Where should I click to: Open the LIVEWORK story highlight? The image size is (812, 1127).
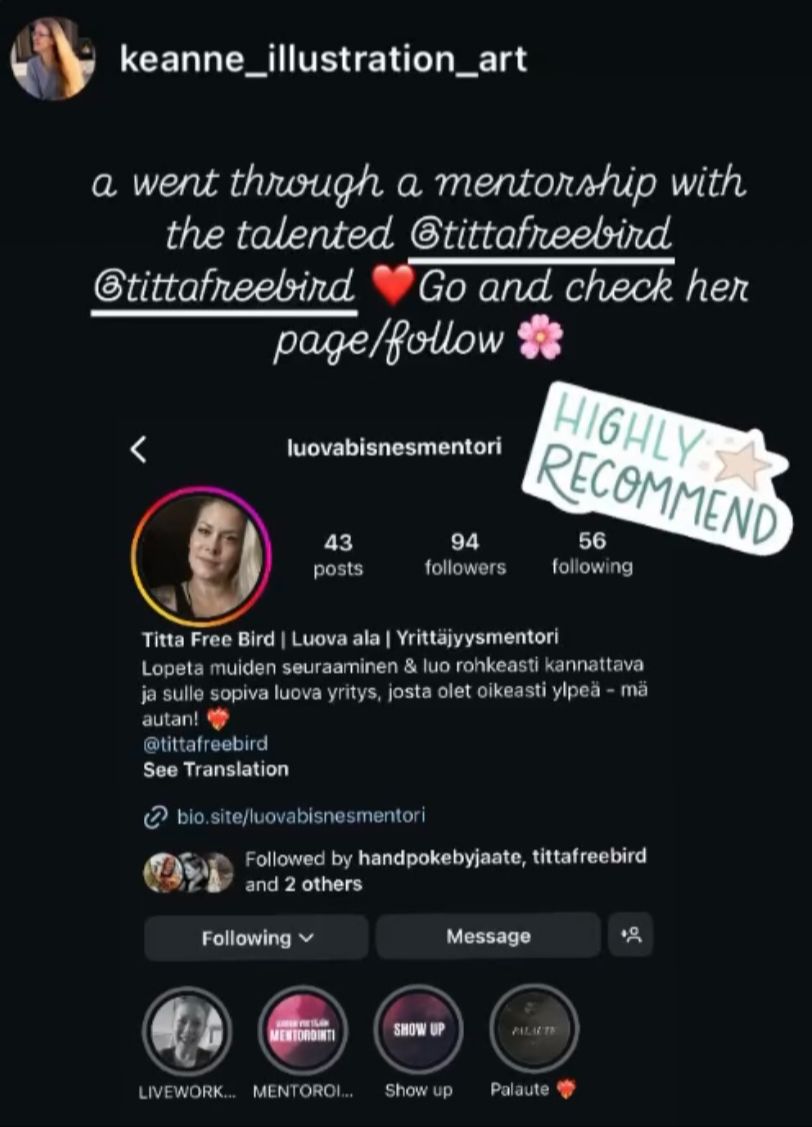click(x=187, y=1031)
